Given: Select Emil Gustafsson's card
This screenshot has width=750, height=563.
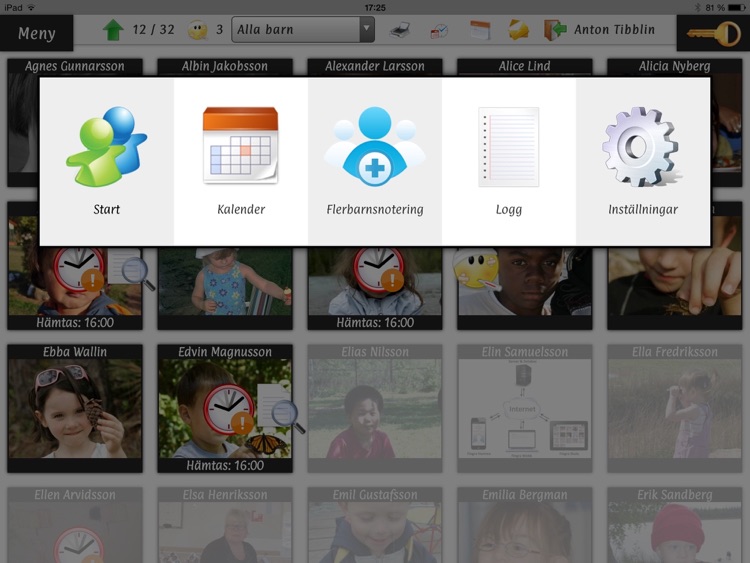Looking at the screenshot, I should click(x=375, y=525).
